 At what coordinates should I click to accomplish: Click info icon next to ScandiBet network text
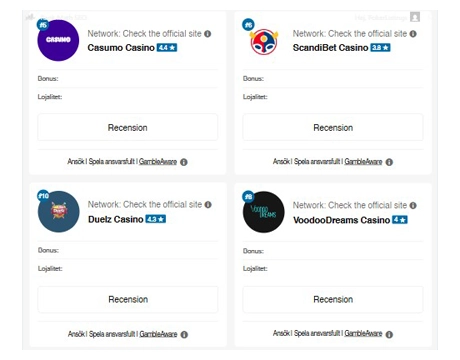point(413,34)
